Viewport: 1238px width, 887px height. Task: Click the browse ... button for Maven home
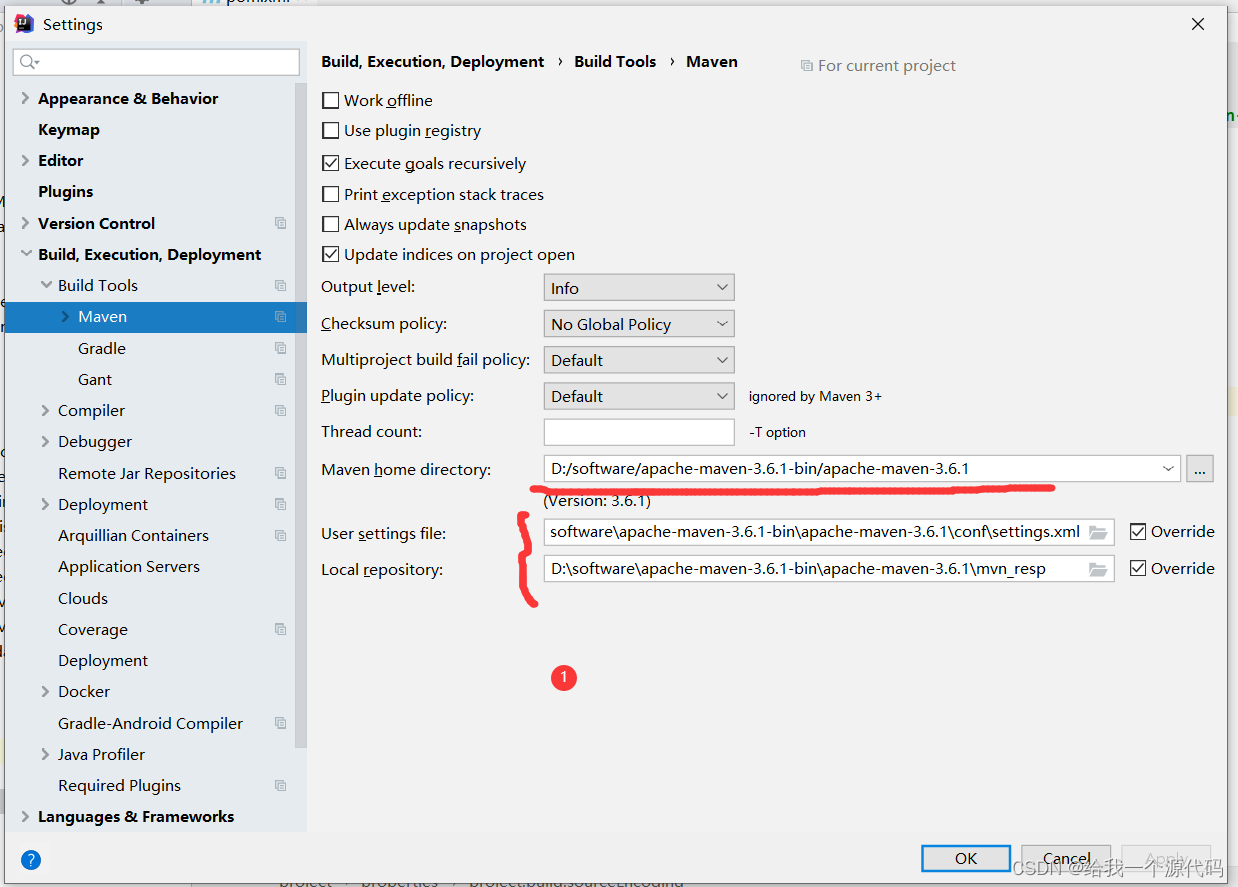point(1200,468)
